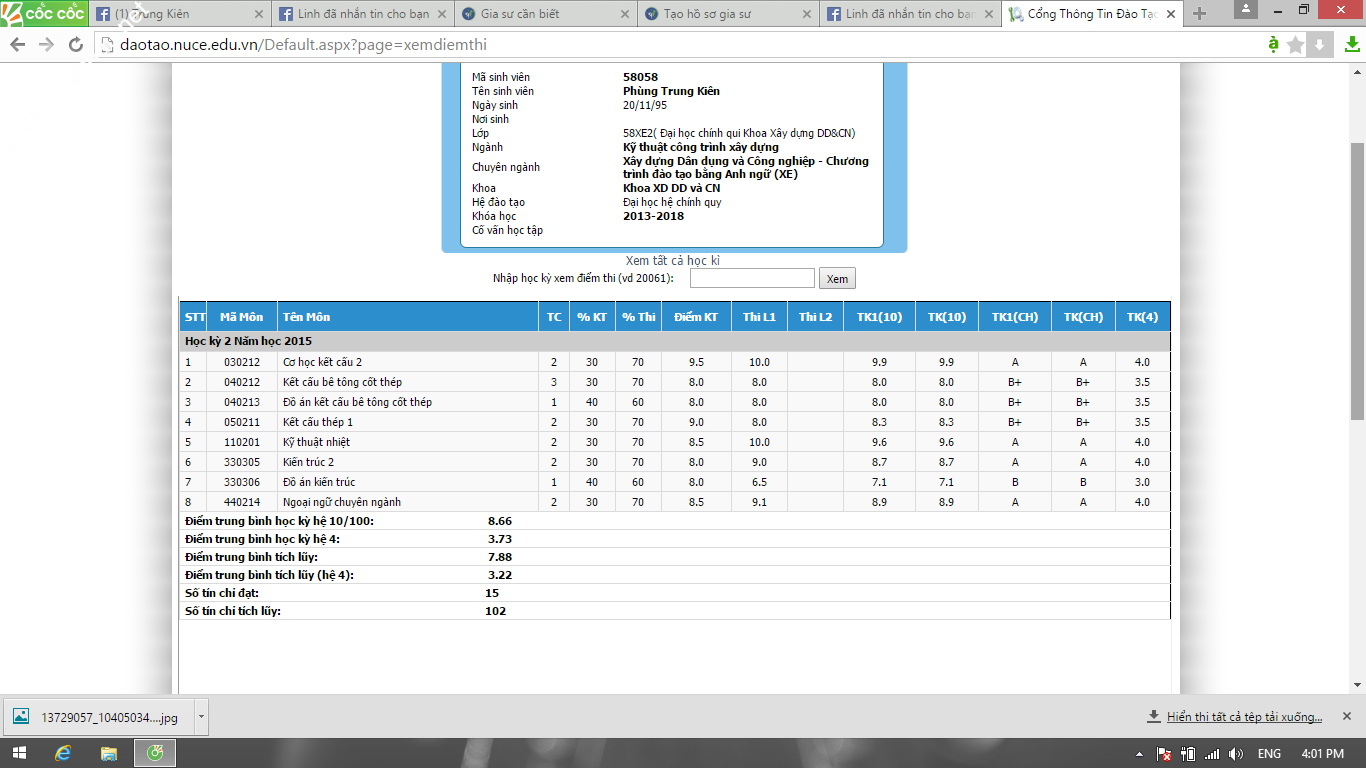Open a new browser tab
The height and width of the screenshot is (768, 1366).
point(1200,14)
